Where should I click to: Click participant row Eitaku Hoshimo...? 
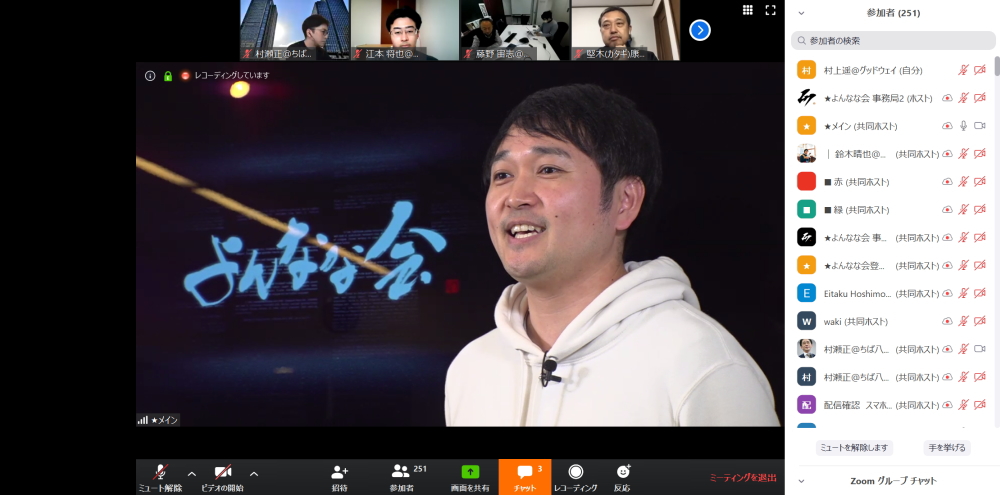pos(890,293)
